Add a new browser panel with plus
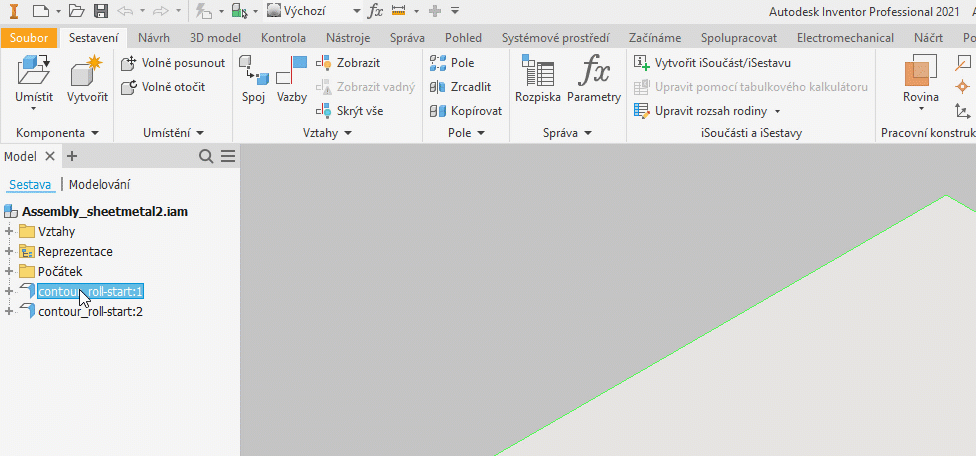Screen dimensions: 976x456 point(71,156)
